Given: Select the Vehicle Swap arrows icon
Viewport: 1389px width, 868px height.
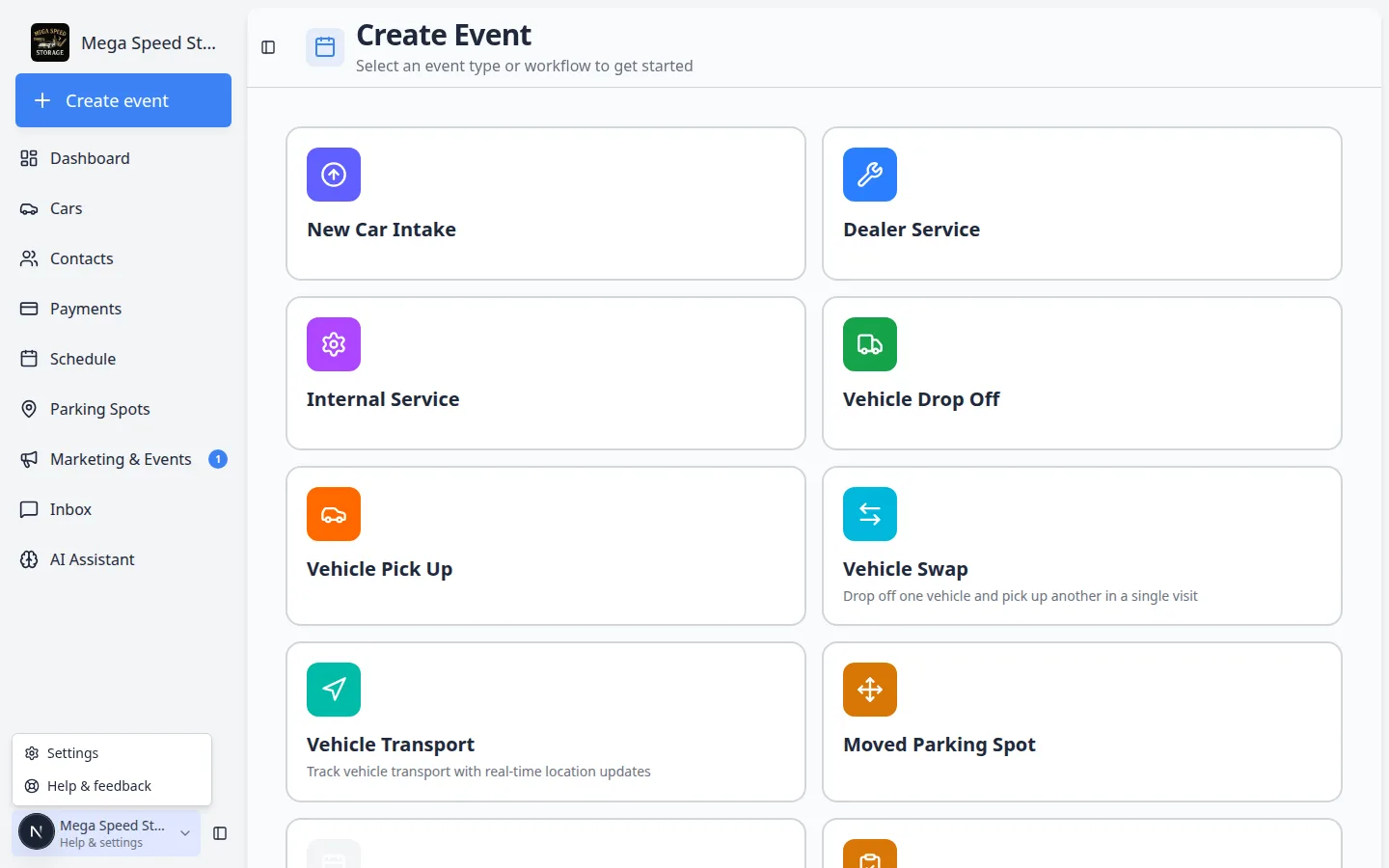Looking at the screenshot, I should click(x=870, y=514).
